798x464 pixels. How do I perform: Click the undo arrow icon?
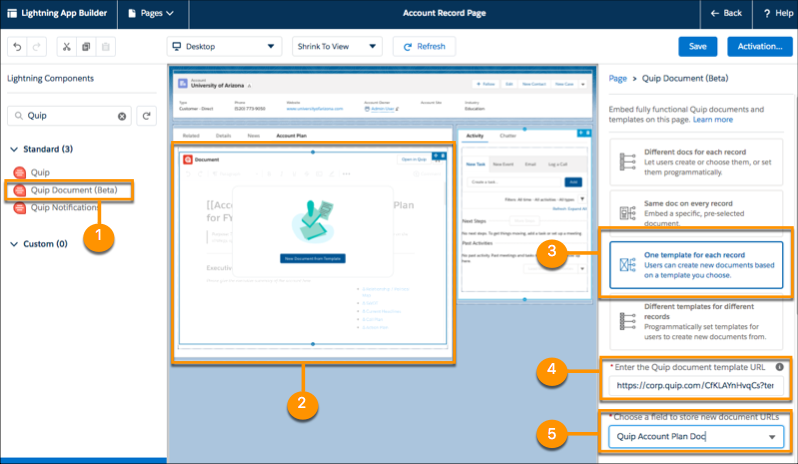17,47
